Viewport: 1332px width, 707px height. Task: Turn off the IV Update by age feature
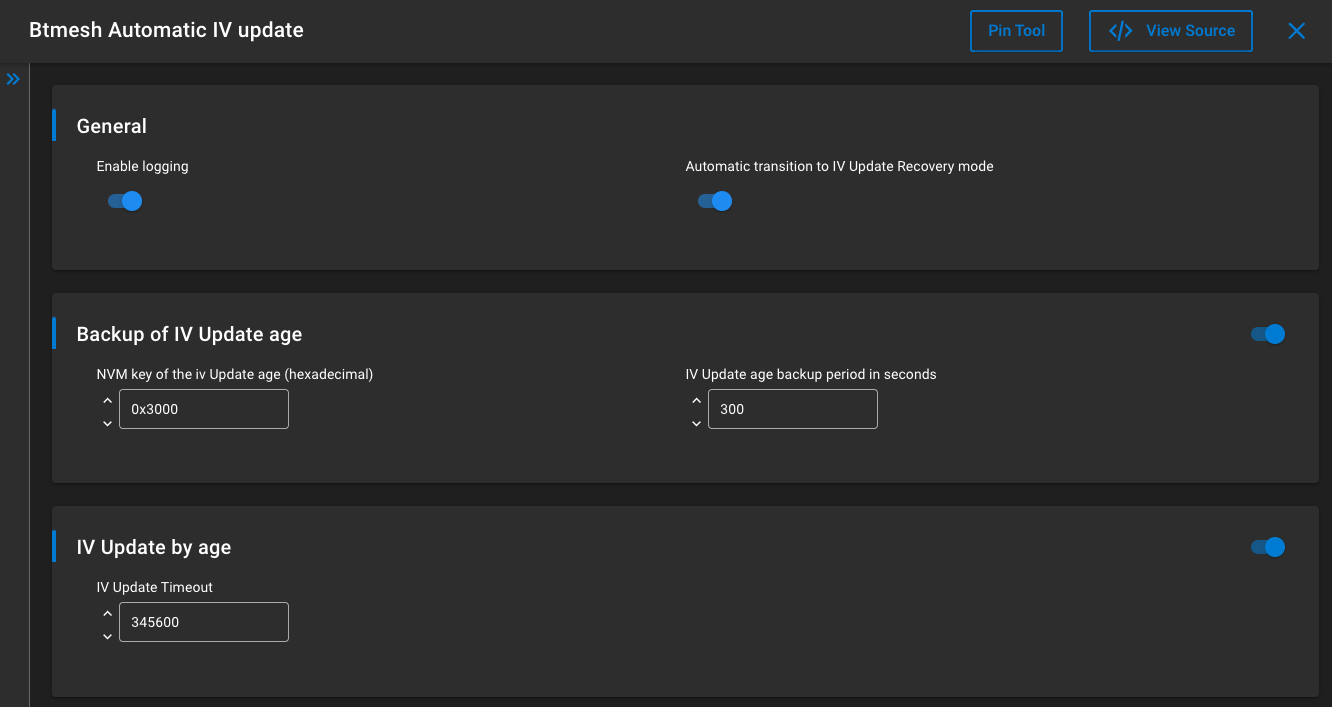click(1267, 547)
